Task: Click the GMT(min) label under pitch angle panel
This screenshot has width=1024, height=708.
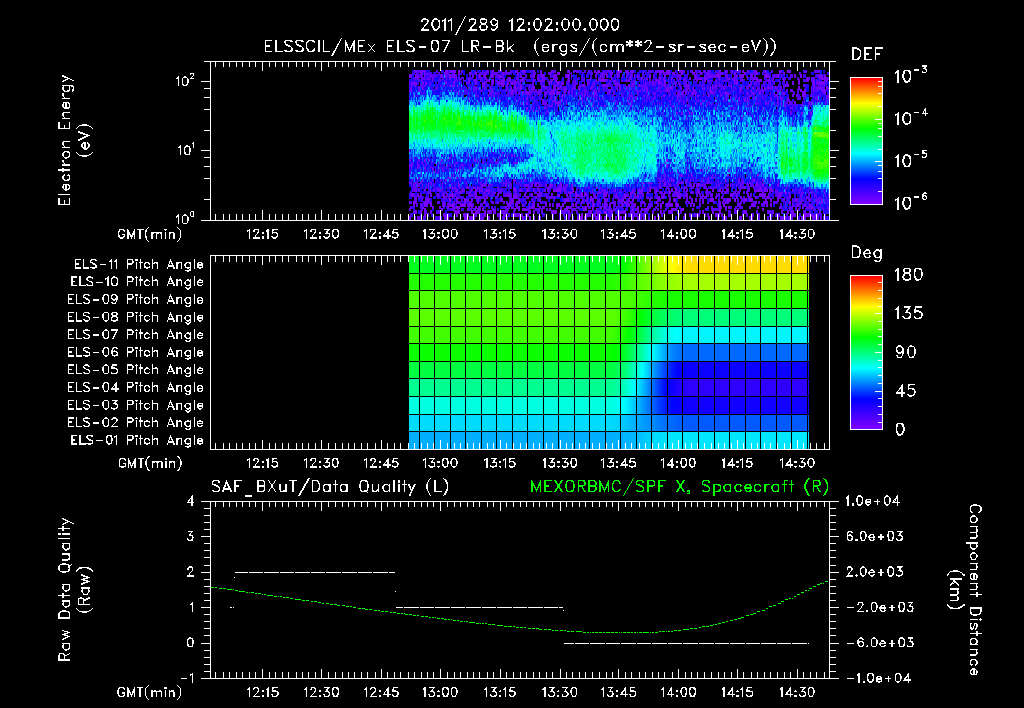Action: tap(150, 464)
